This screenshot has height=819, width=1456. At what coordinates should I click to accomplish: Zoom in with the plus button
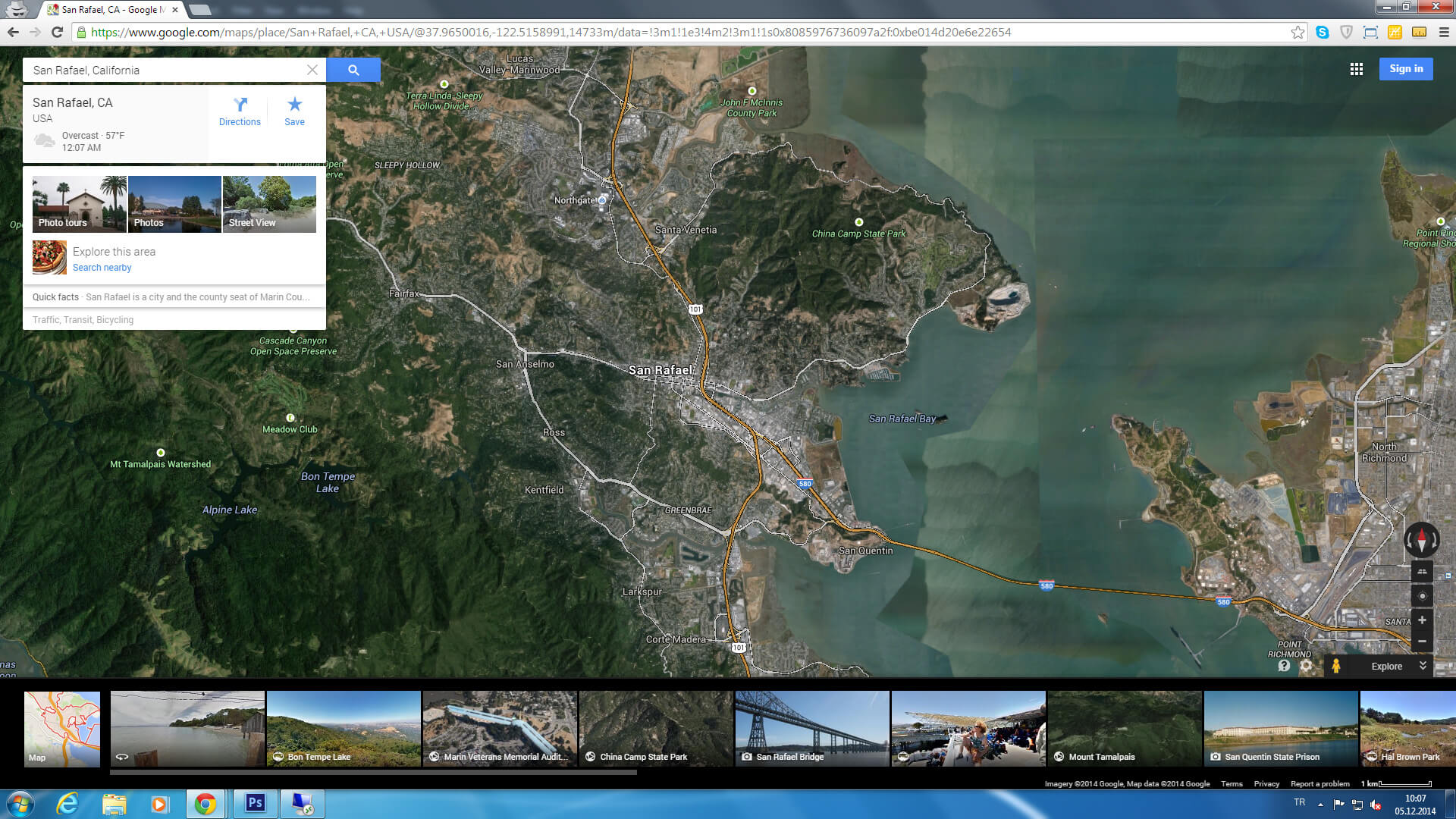1422,620
